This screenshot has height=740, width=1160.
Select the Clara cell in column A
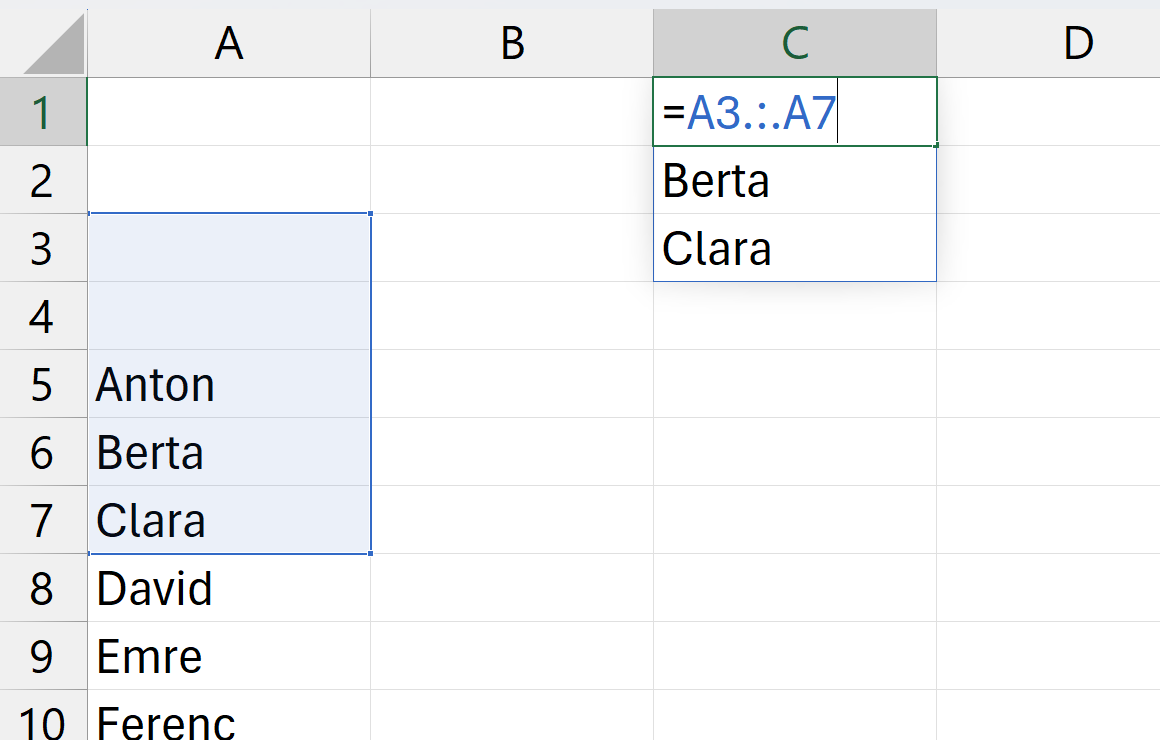click(x=229, y=520)
